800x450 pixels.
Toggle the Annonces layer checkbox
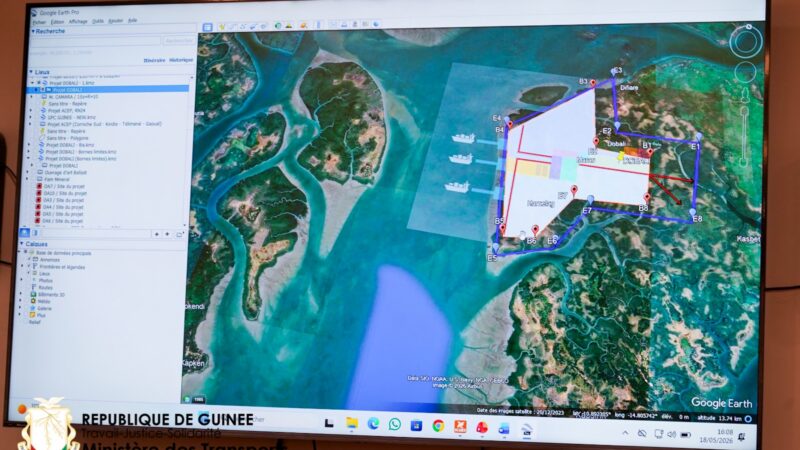(29, 259)
